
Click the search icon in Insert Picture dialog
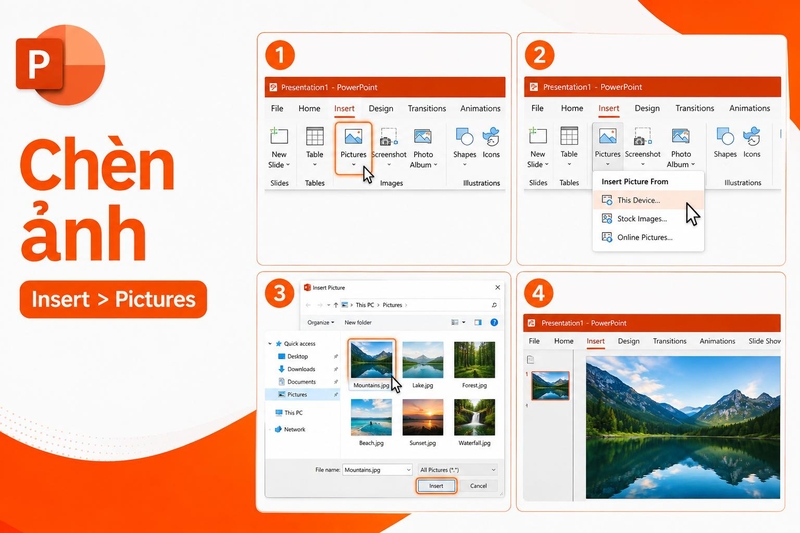[x=494, y=305]
